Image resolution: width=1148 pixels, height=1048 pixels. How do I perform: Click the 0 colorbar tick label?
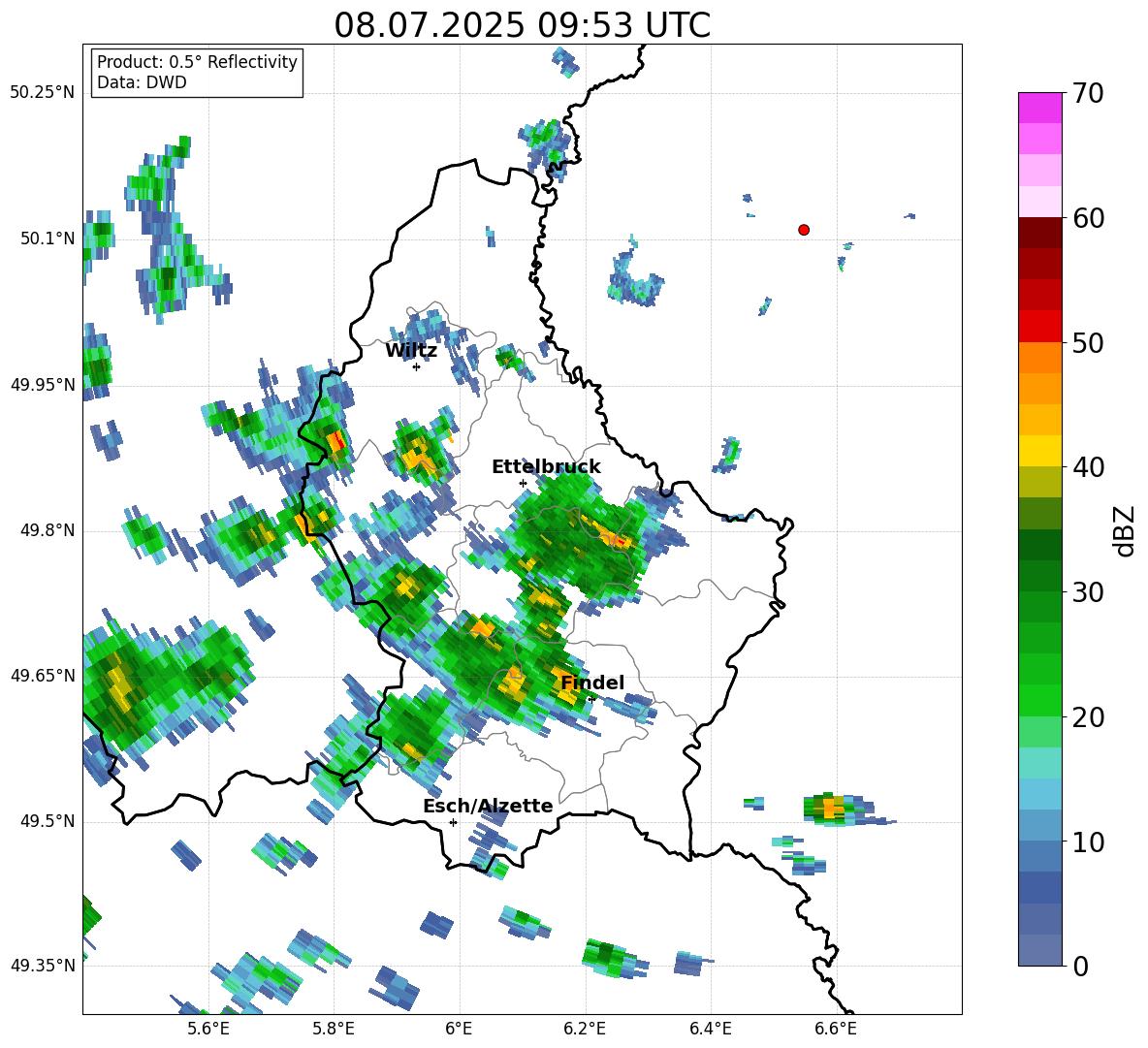pyautogui.click(x=1080, y=966)
